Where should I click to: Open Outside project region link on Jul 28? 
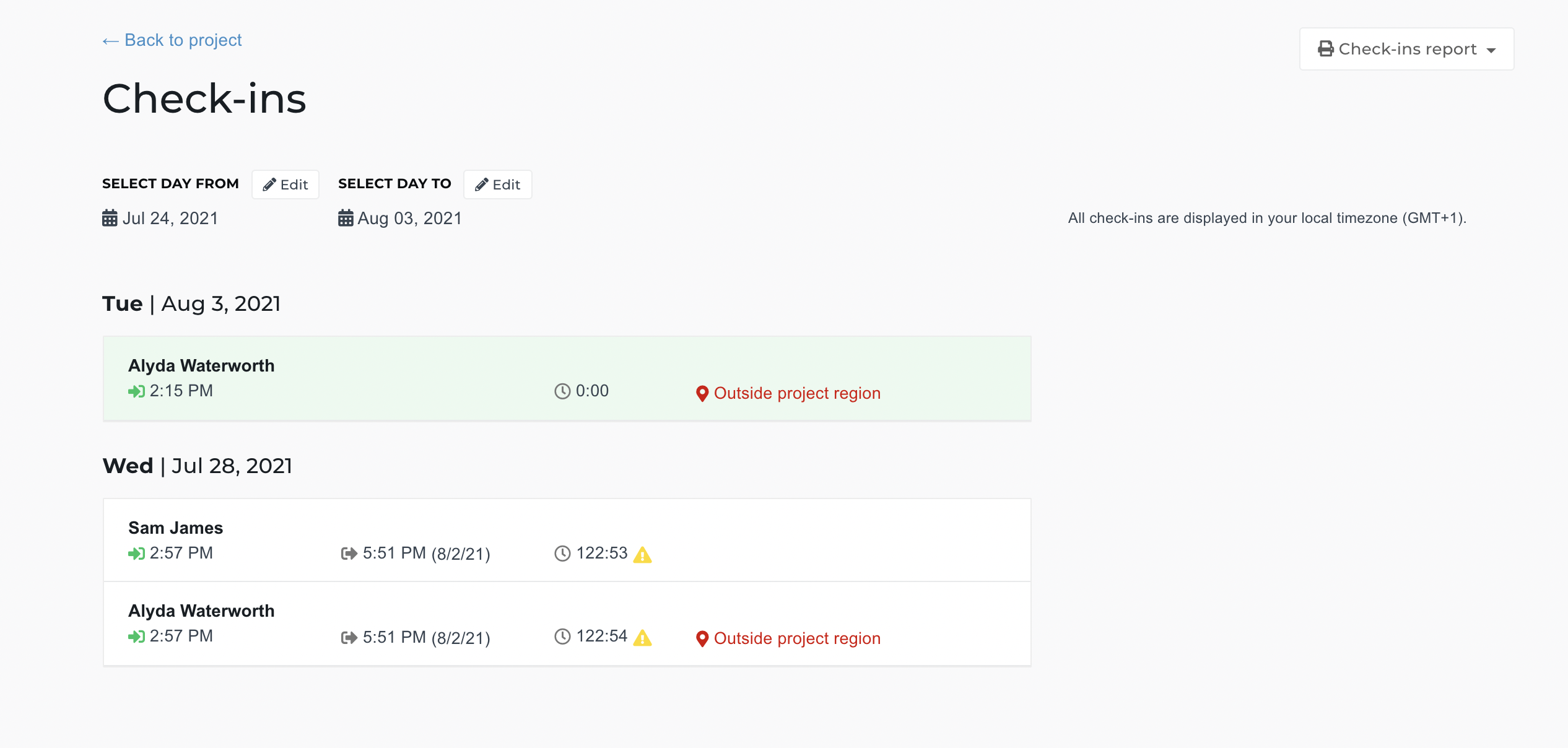point(797,638)
